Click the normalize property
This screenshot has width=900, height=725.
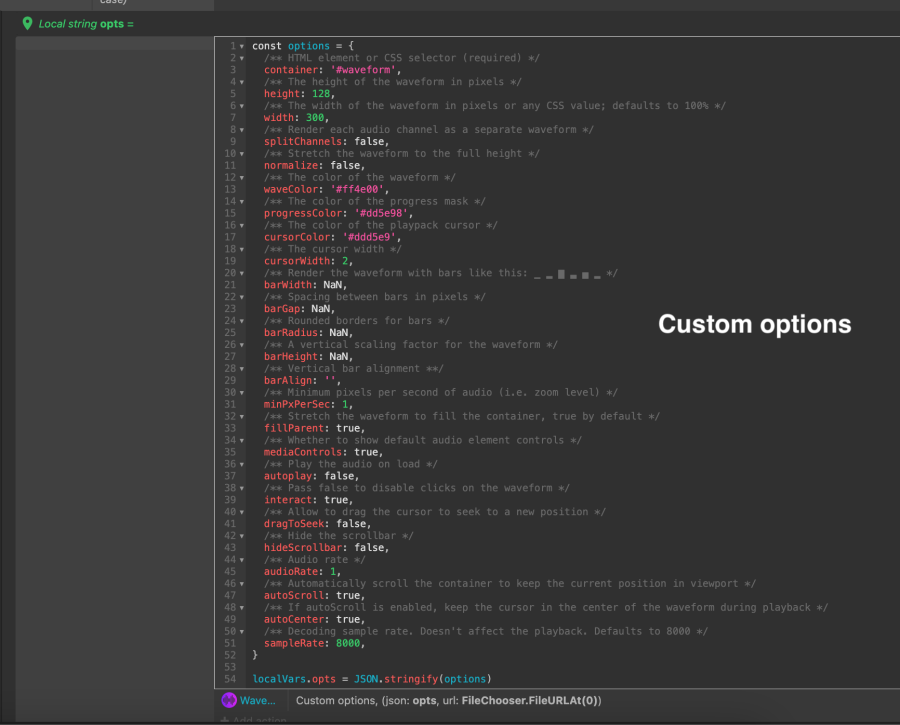[290, 165]
